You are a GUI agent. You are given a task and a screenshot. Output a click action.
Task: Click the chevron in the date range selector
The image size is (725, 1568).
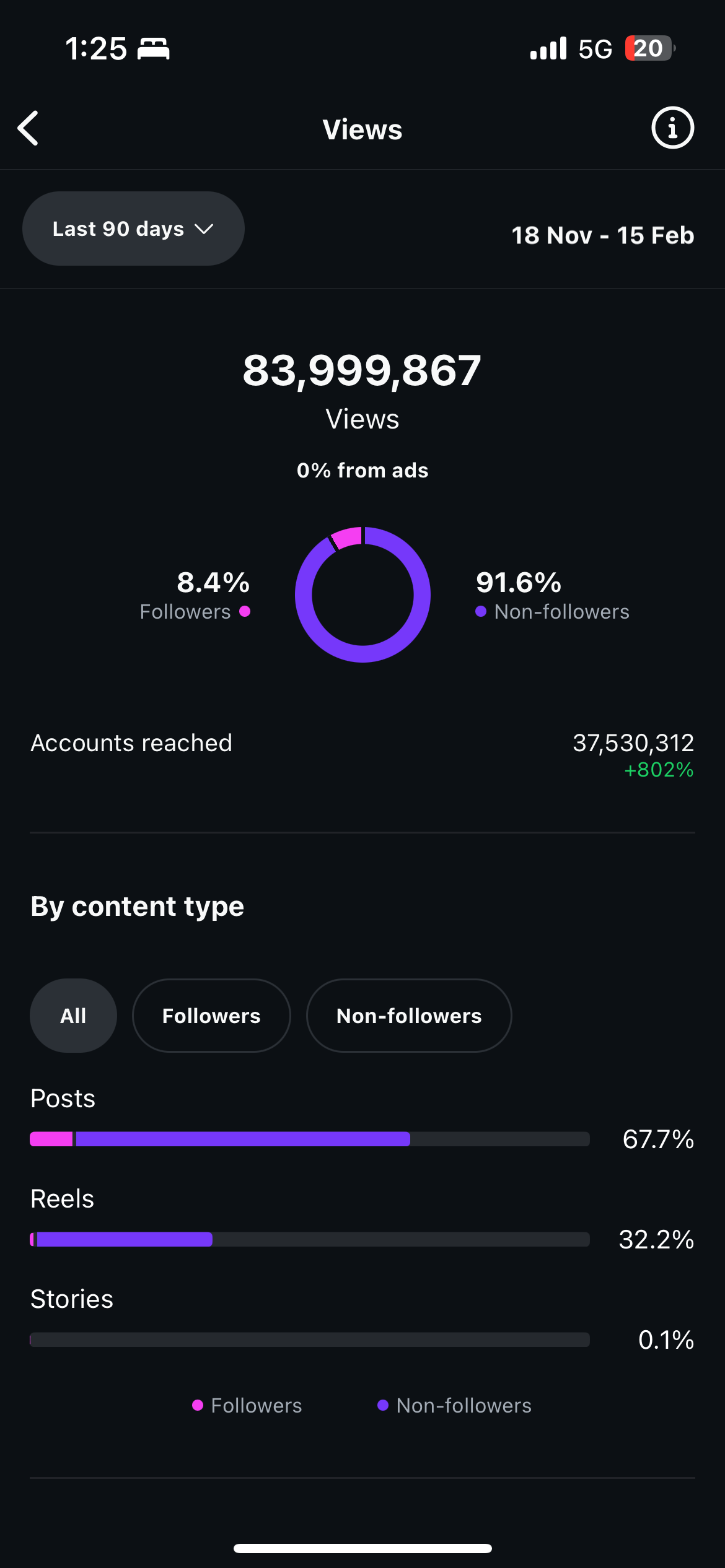click(204, 229)
